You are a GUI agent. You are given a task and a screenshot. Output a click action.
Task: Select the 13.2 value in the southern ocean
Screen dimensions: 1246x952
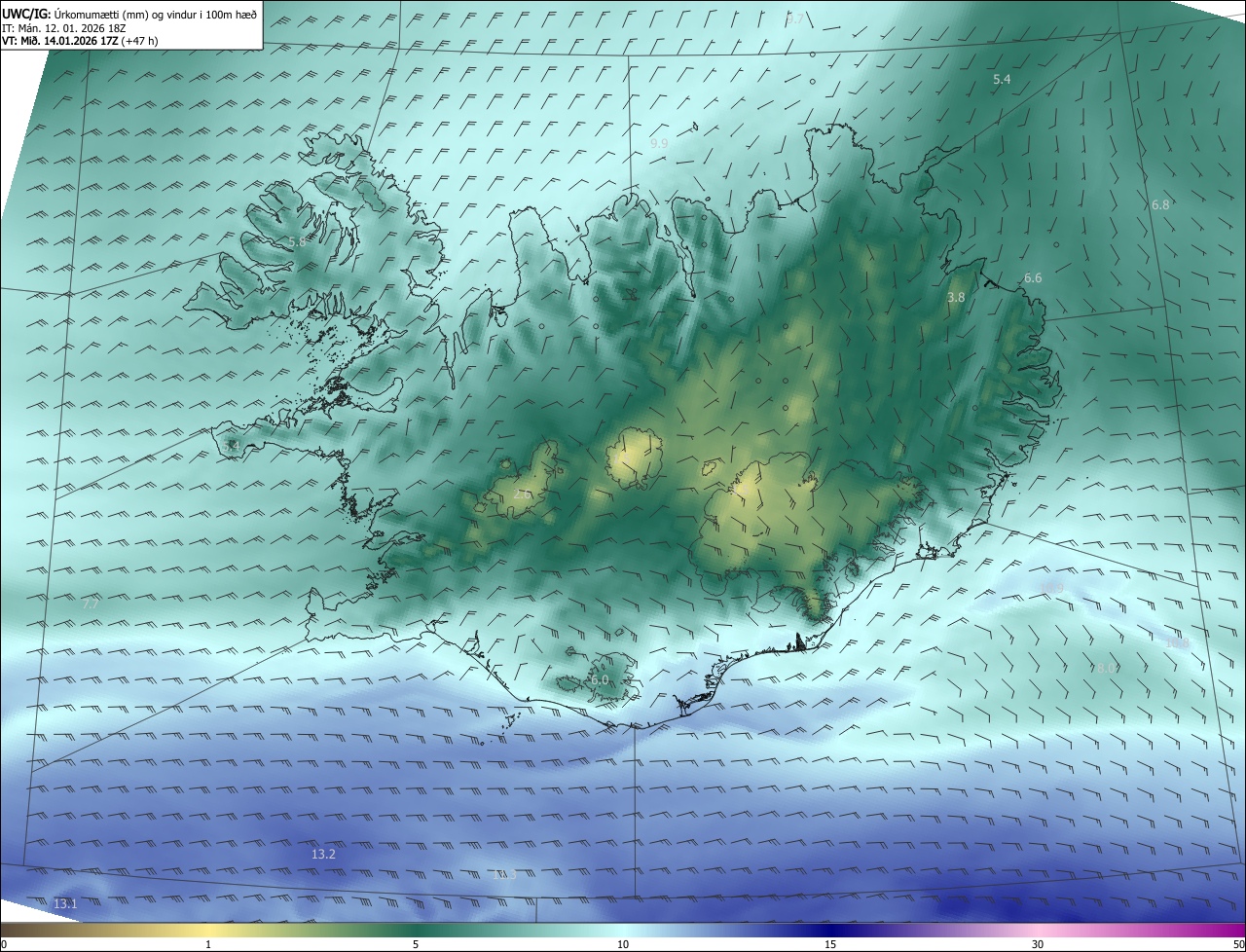point(323,854)
